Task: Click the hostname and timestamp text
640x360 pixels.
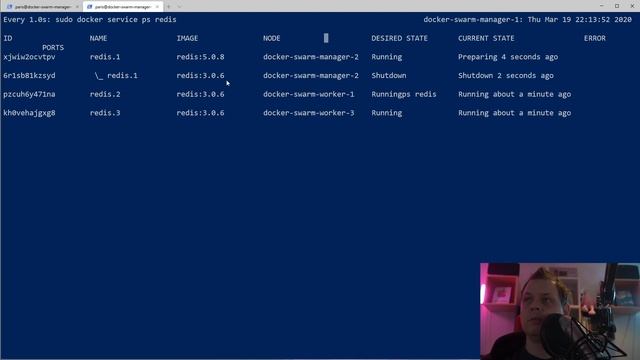Action: tap(527, 20)
